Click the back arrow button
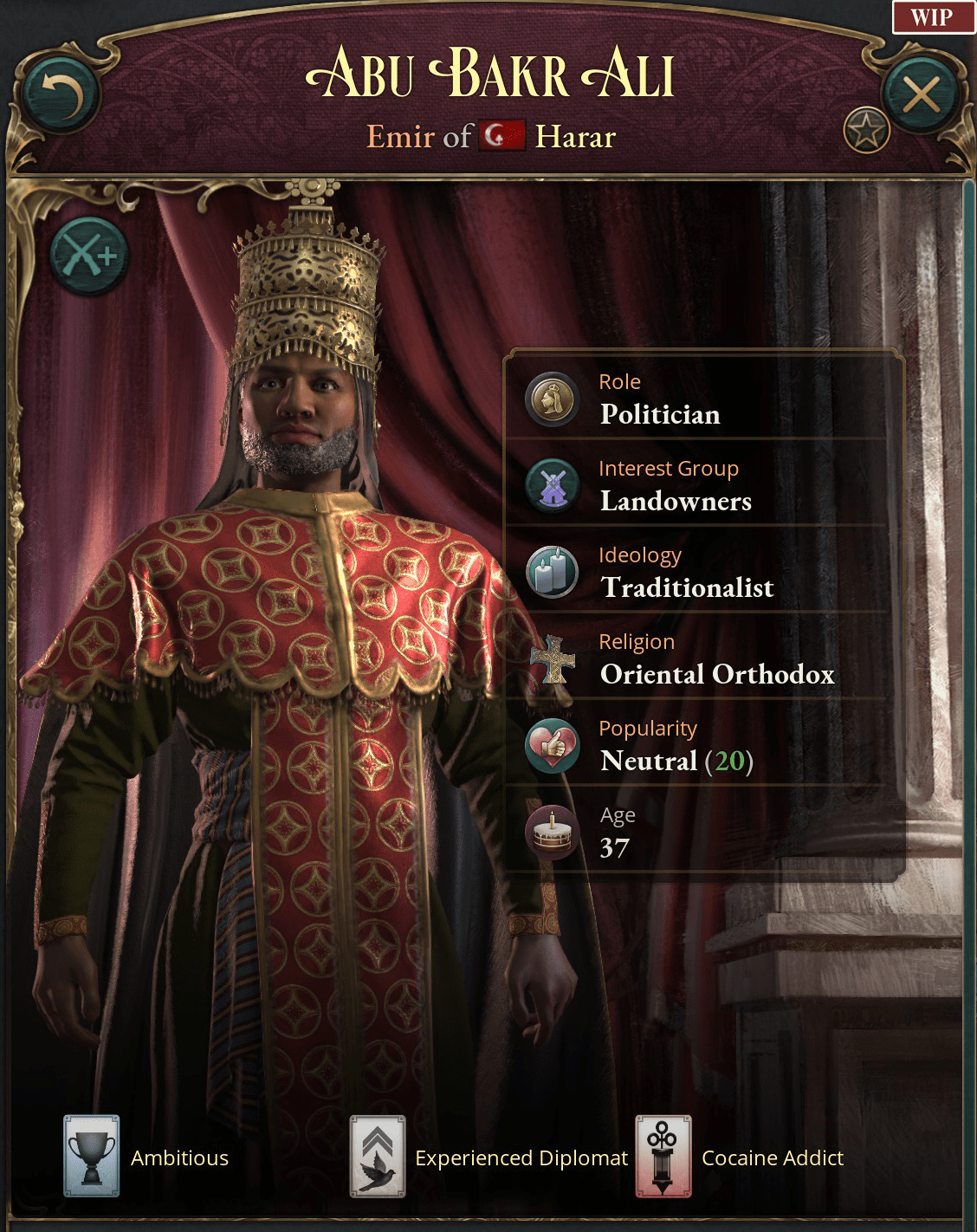The height and width of the screenshot is (1232, 977). (60, 95)
